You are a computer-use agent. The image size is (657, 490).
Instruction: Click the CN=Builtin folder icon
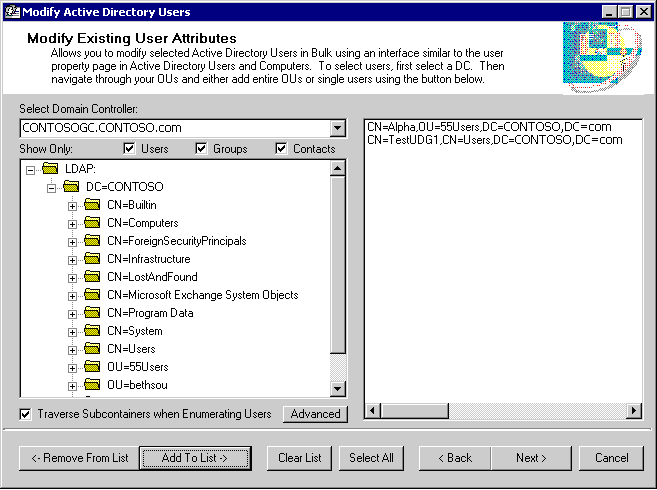(92, 205)
